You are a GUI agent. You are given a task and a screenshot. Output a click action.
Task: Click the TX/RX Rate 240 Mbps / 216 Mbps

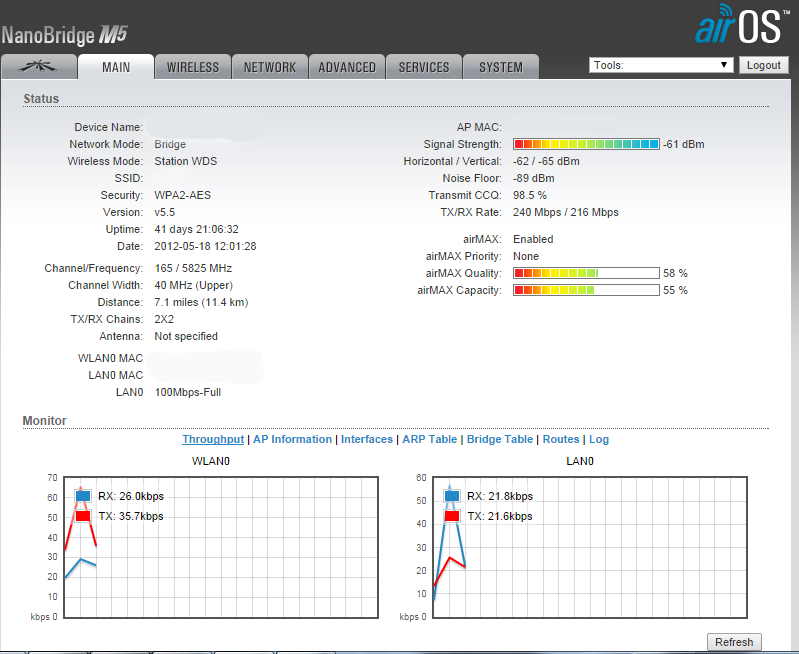click(566, 212)
